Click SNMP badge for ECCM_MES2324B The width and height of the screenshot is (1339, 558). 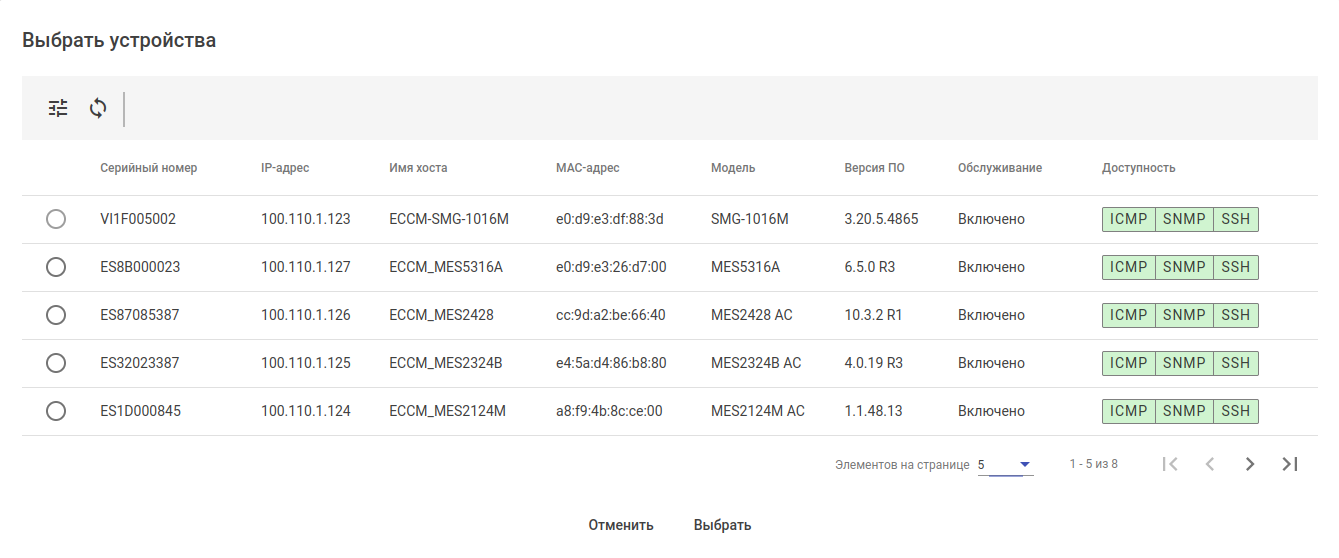[1184, 363]
